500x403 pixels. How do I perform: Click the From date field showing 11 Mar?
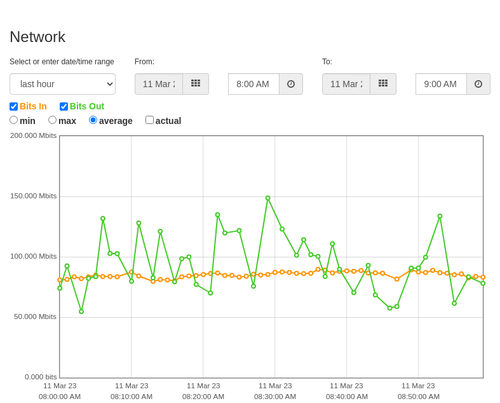(159, 84)
